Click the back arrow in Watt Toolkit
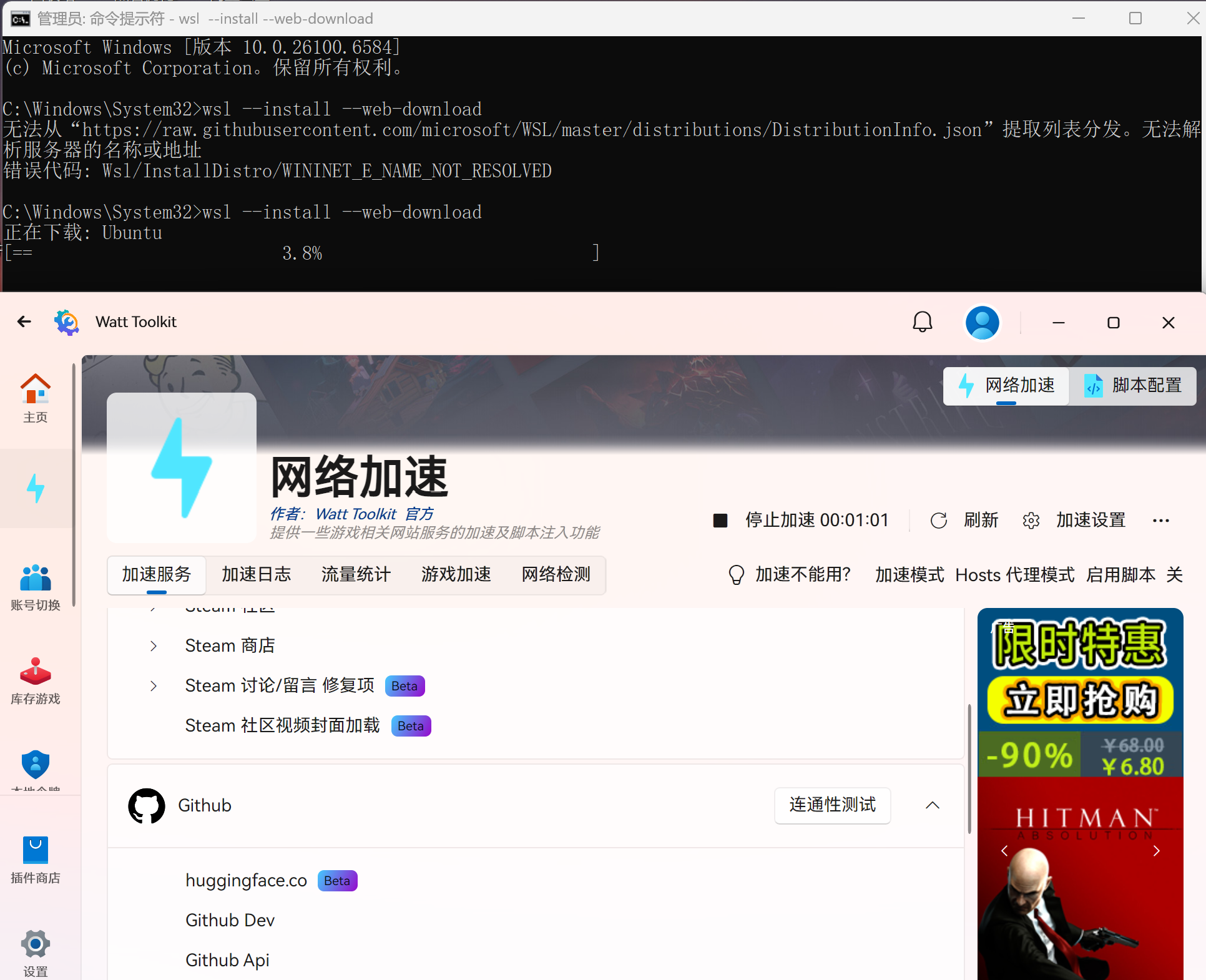Image resolution: width=1206 pixels, height=980 pixels. (24, 321)
